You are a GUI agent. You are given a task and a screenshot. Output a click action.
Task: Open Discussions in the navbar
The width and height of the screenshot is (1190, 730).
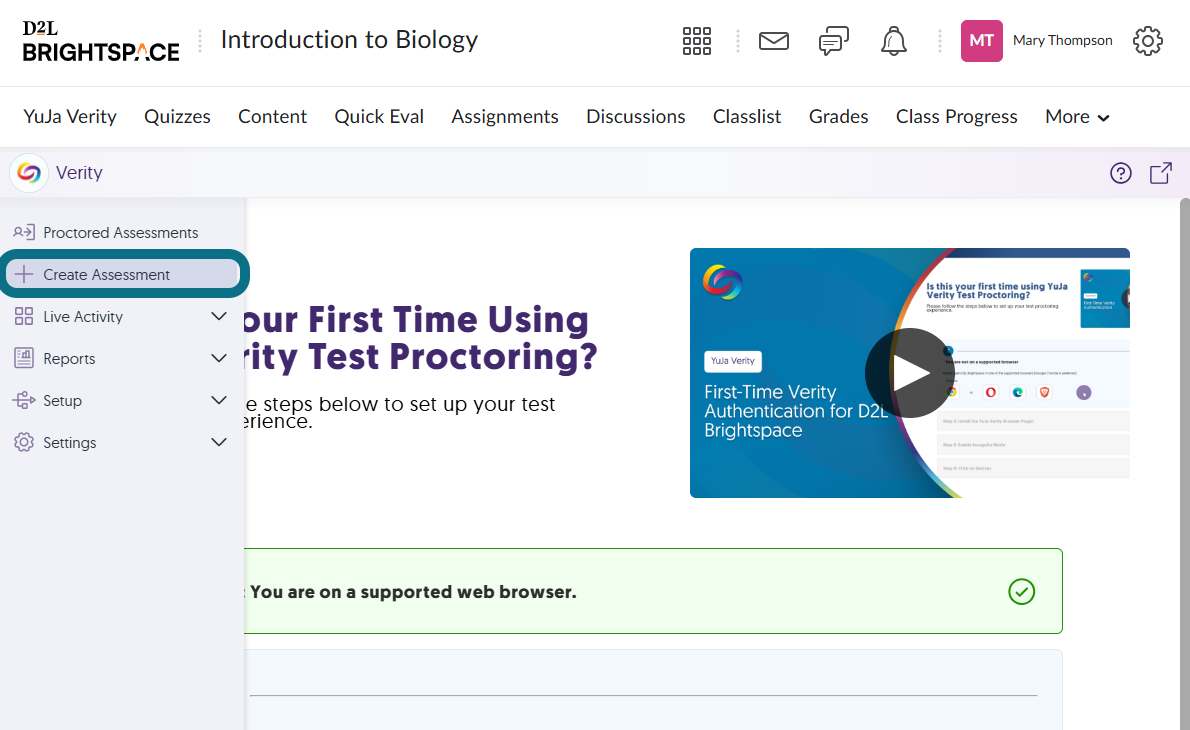click(x=635, y=117)
